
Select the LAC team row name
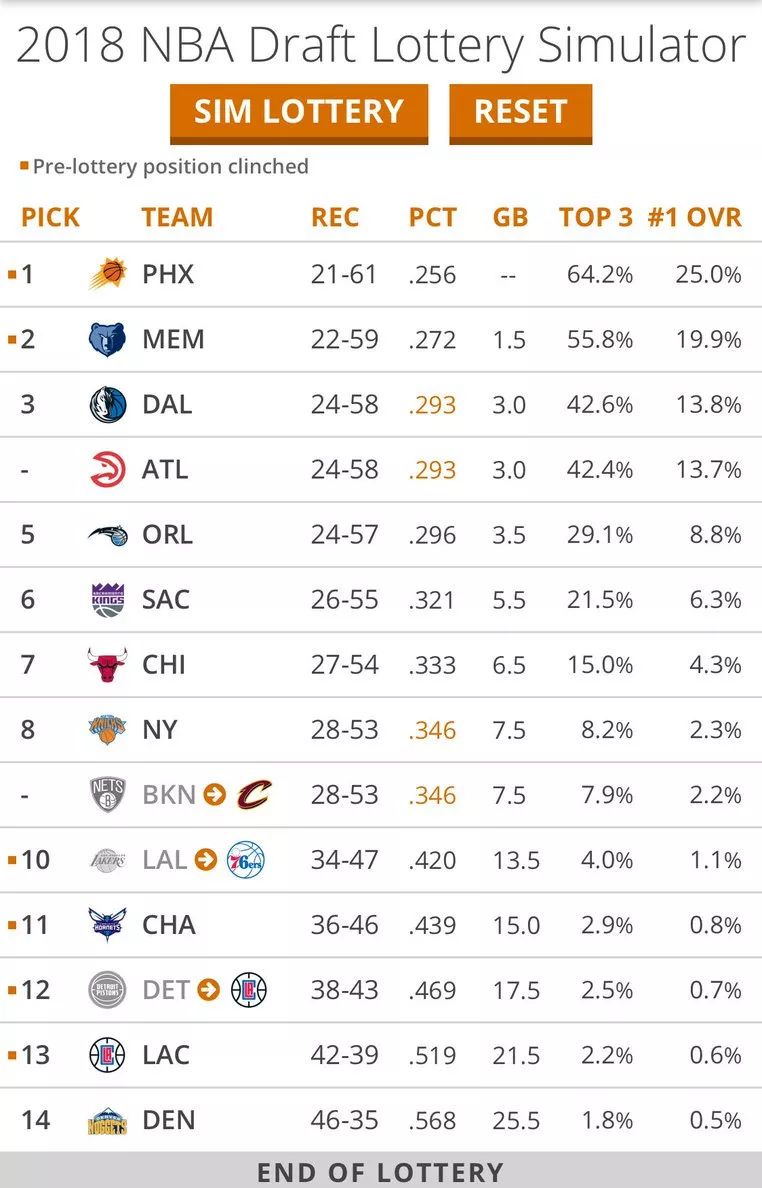[x=165, y=1055]
